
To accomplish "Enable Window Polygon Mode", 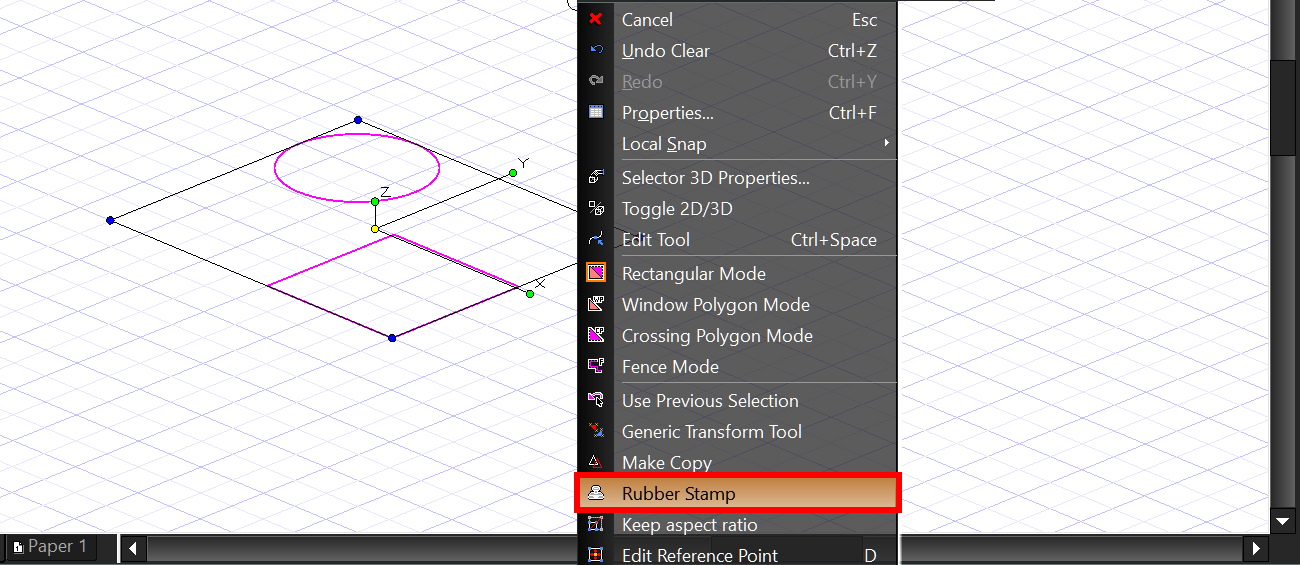I will coord(738,304).
